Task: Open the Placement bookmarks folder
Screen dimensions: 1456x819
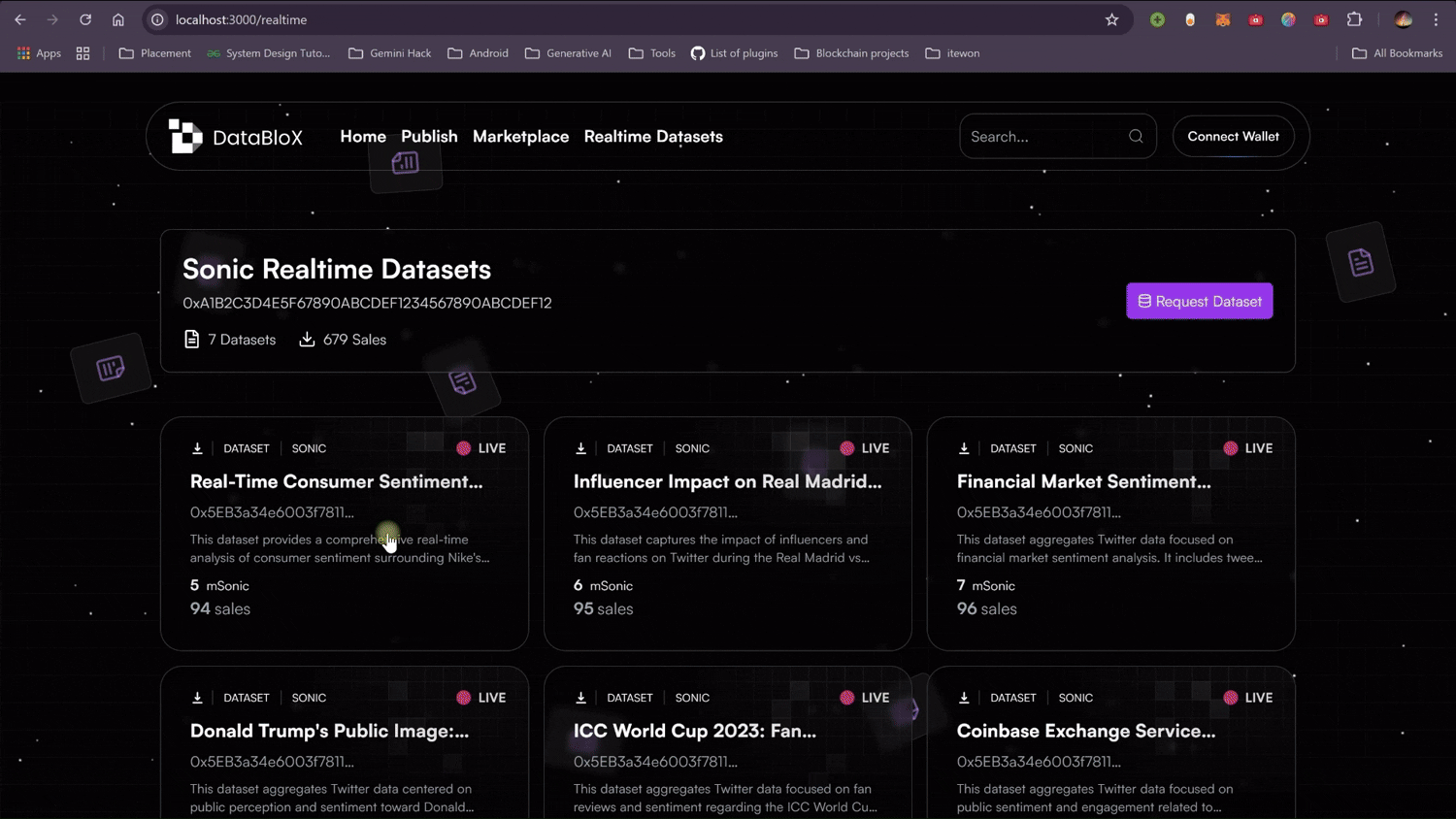Action: point(155,53)
